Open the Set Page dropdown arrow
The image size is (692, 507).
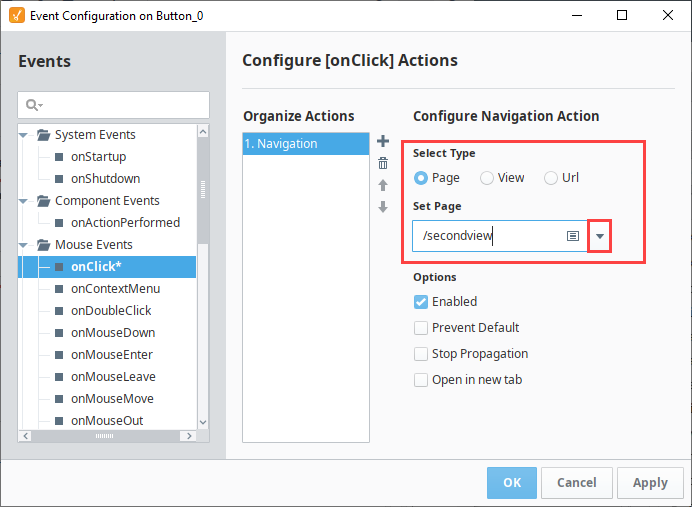(x=599, y=236)
